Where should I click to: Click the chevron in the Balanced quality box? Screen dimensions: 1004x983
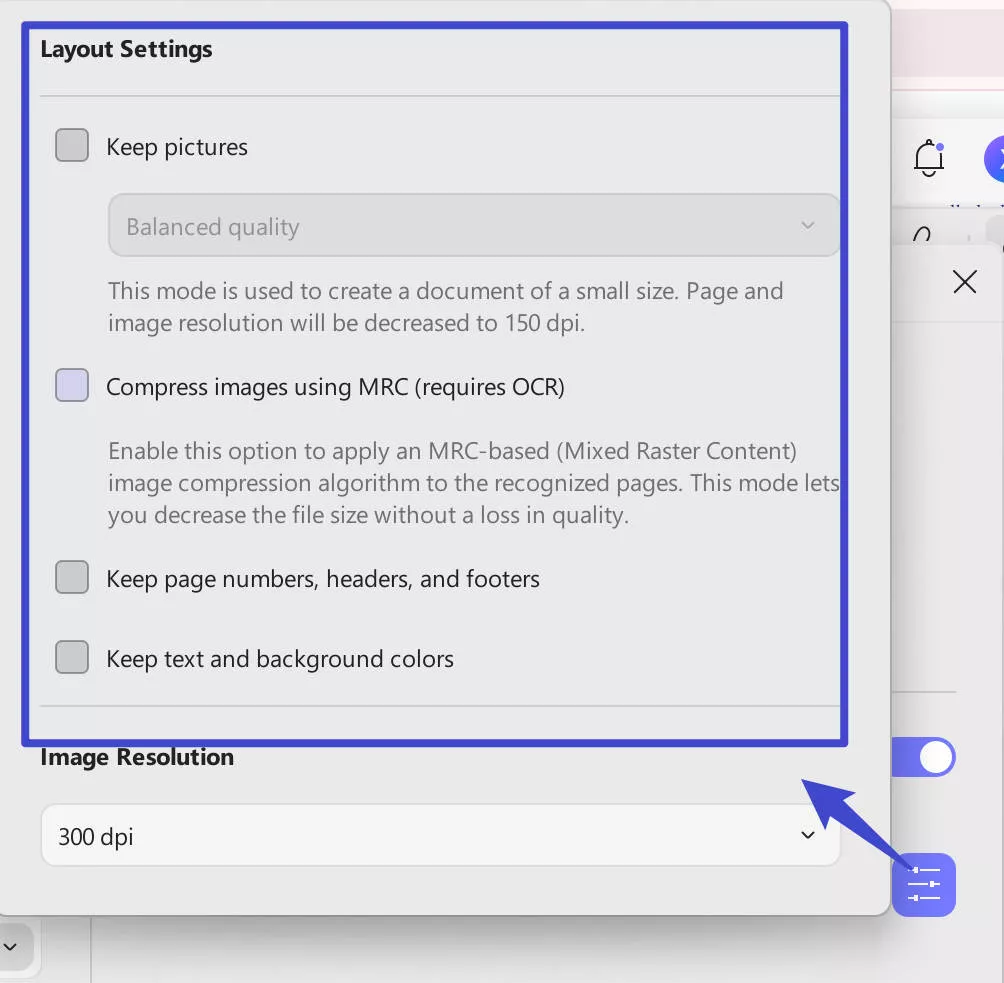[808, 226]
